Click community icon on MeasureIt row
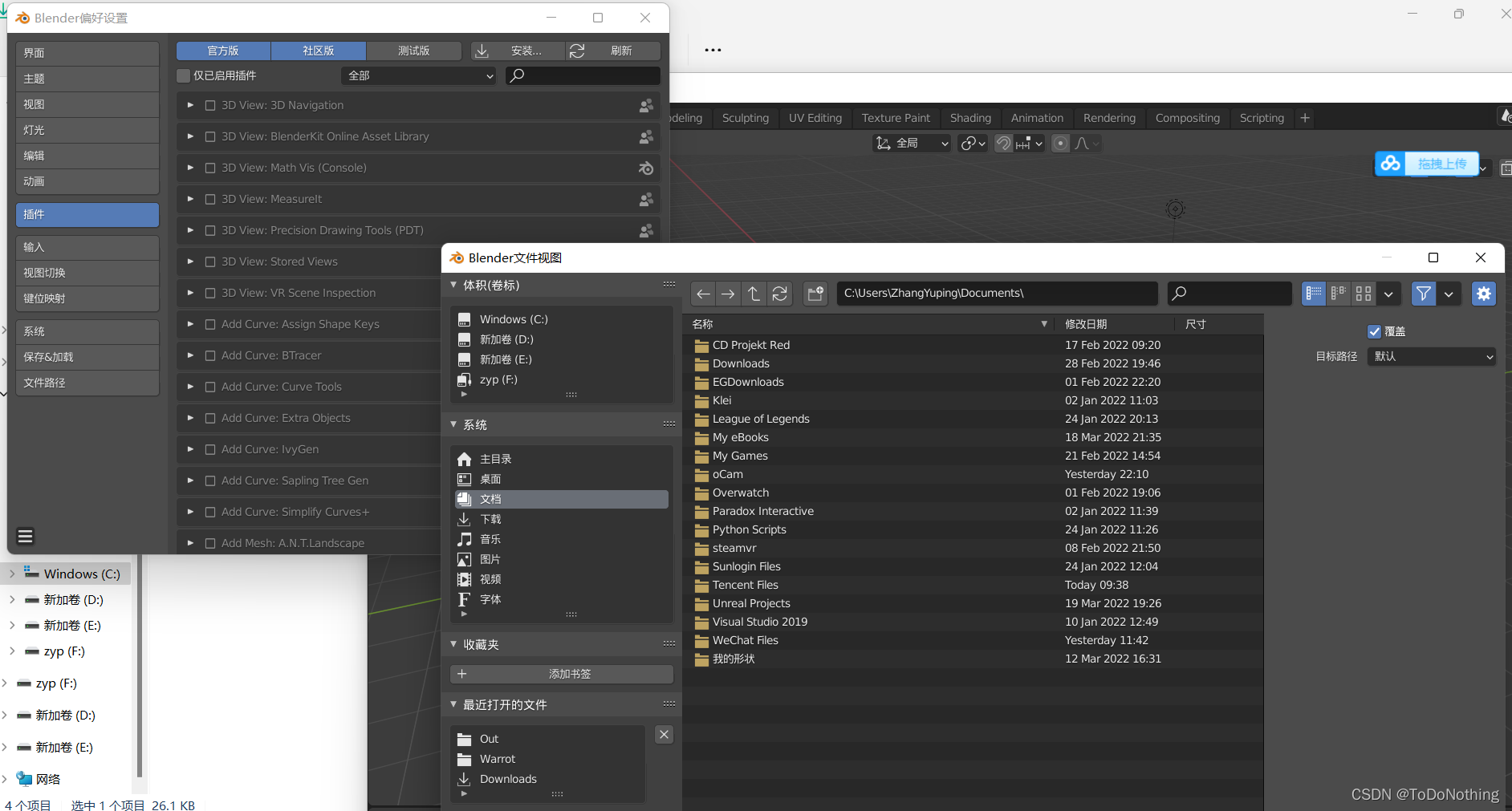1512x811 pixels. [x=646, y=199]
